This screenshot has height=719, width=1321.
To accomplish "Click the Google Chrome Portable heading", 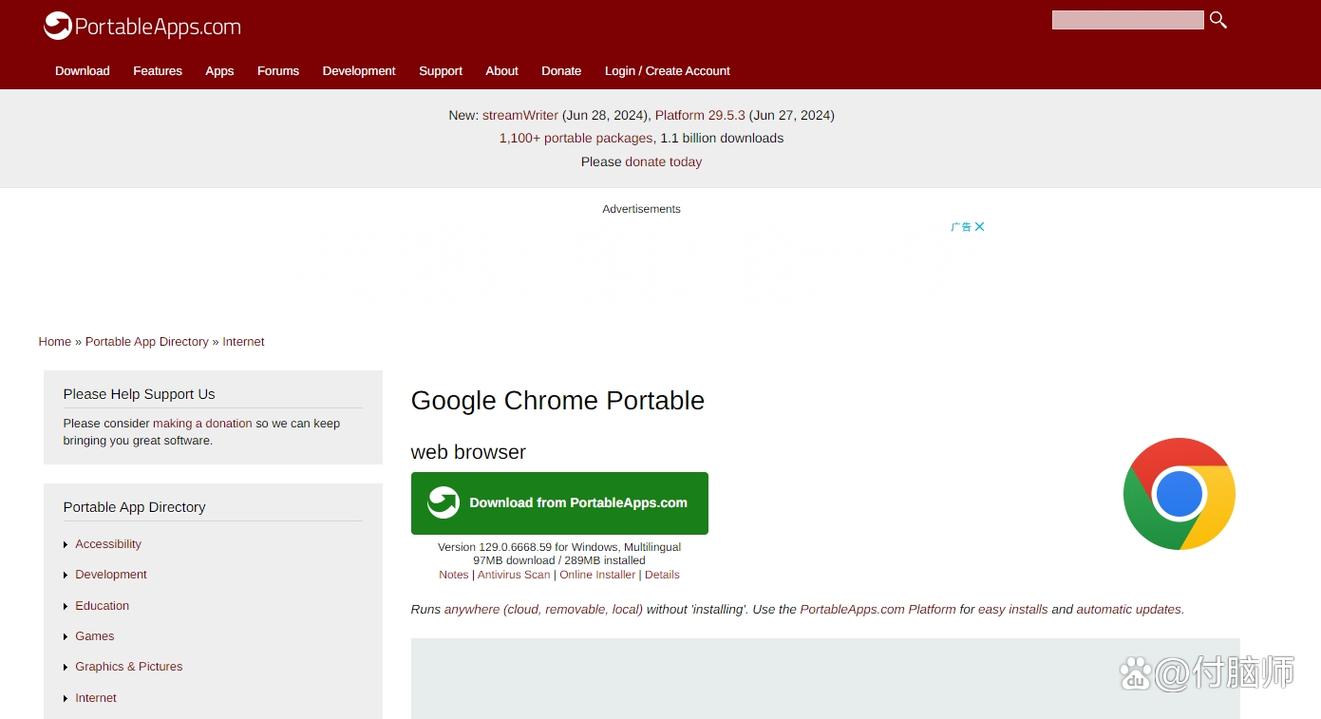I will [x=558, y=401].
